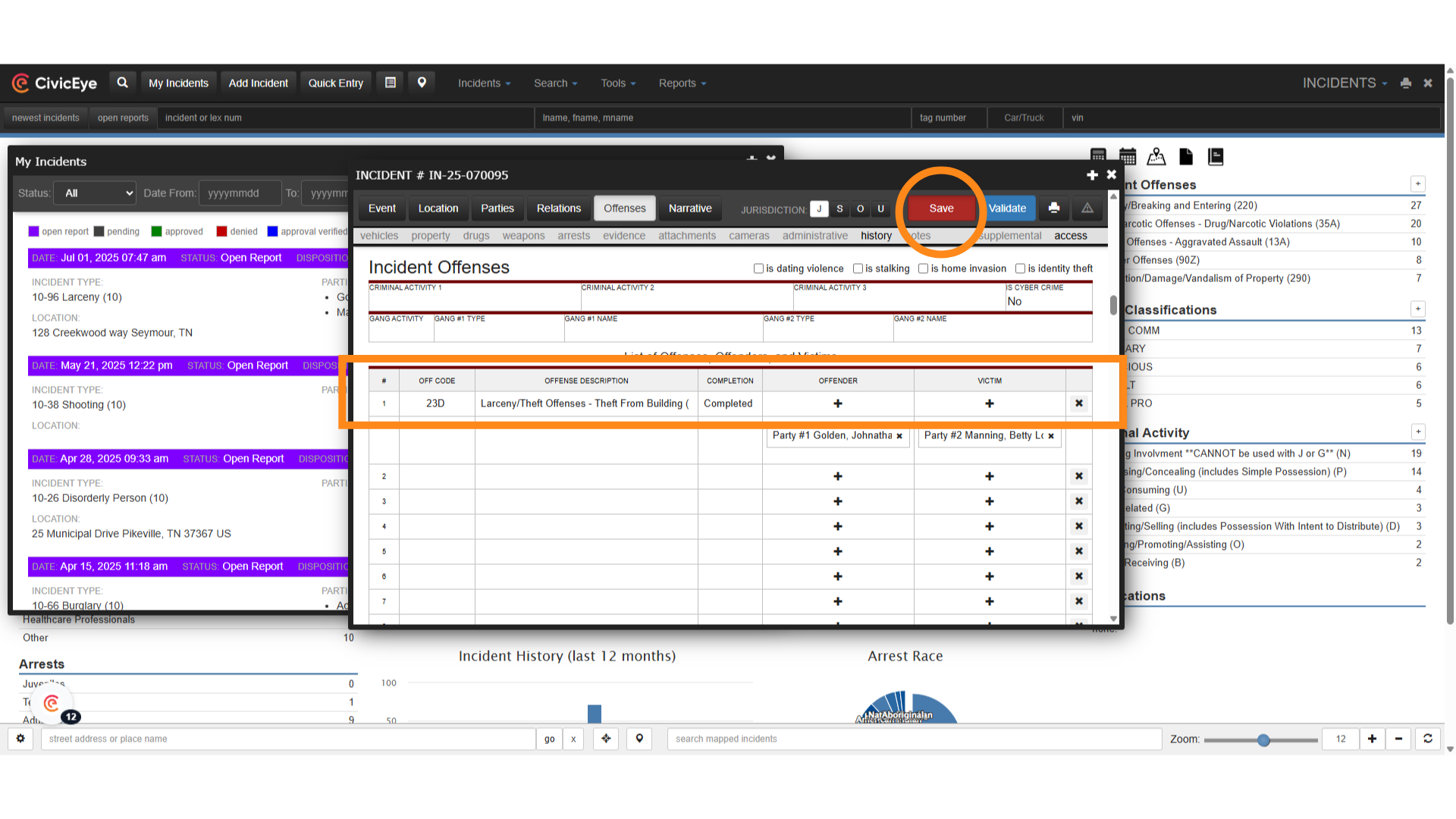Delete offense row 1 with the x icon

click(x=1079, y=403)
